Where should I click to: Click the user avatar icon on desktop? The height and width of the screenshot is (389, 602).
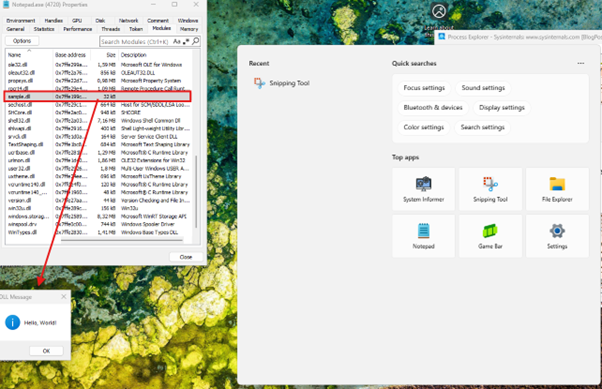(439, 11)
